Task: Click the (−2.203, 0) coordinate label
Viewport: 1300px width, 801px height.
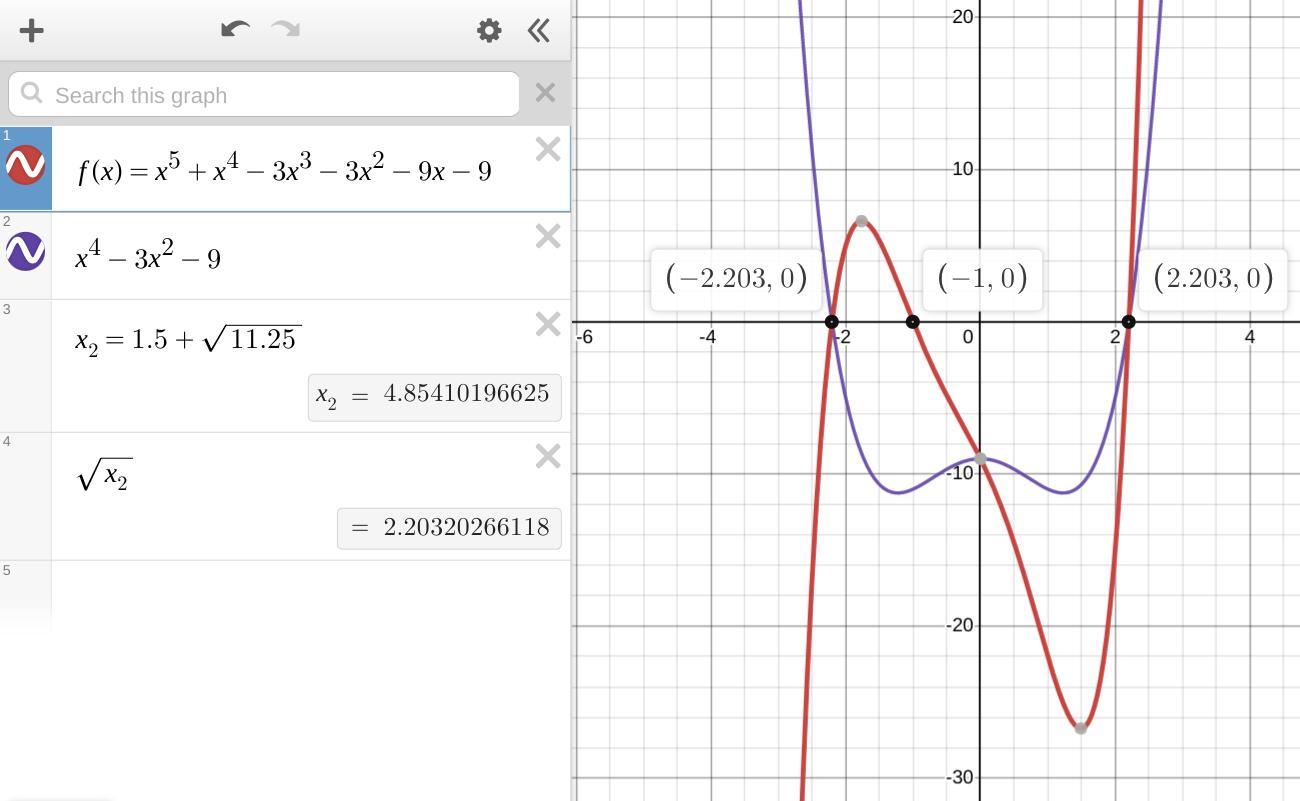Action: (736, 278)
